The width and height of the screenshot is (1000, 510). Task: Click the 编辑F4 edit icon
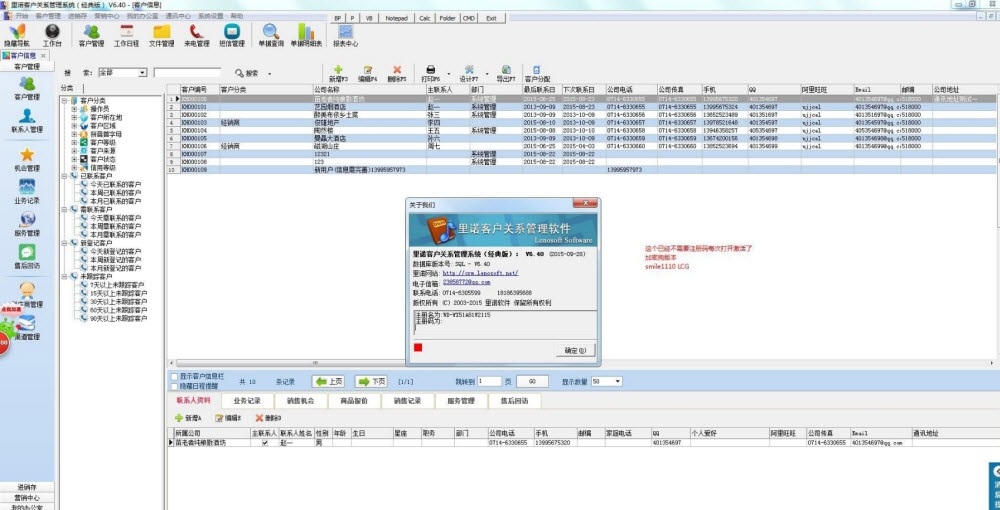[x=367, y=74]
